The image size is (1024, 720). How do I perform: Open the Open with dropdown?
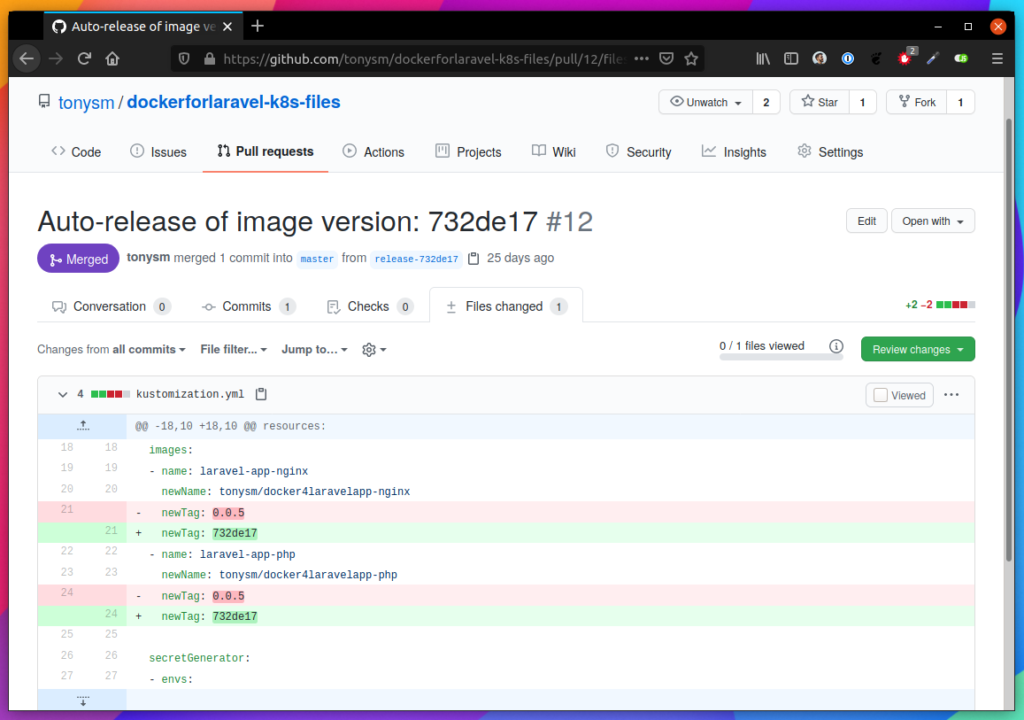[933, 221]
